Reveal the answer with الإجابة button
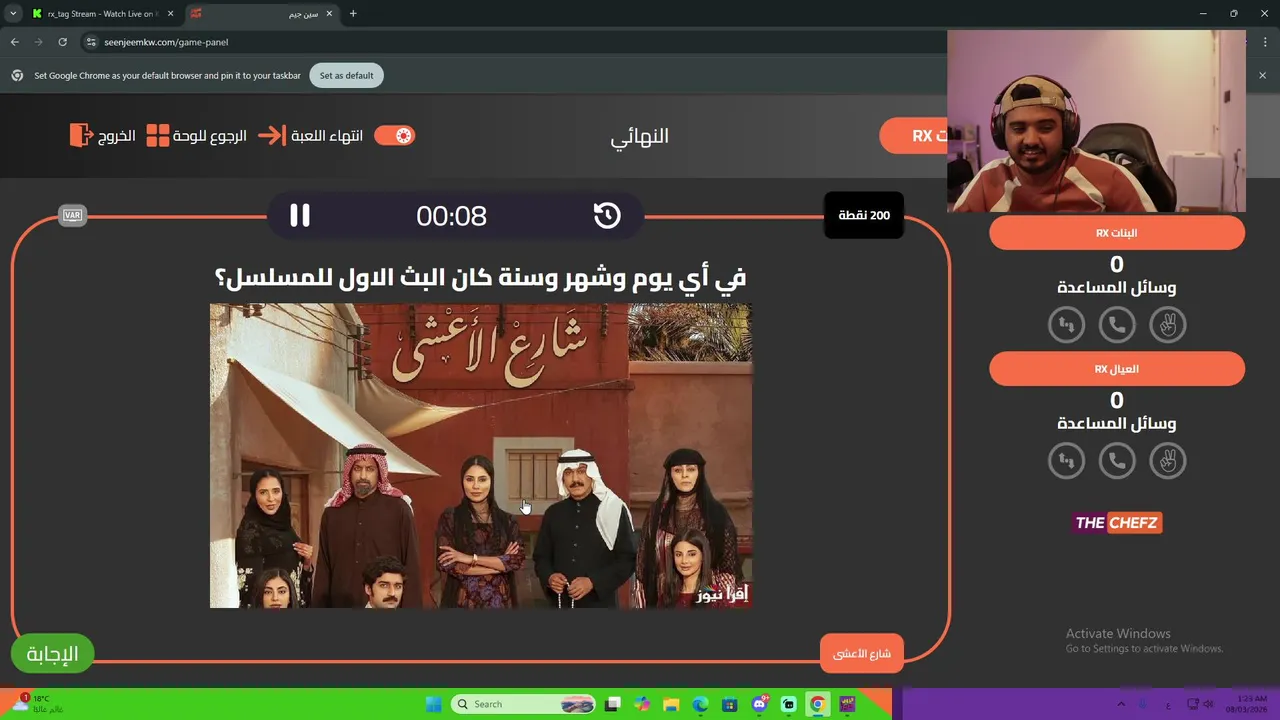1280x720 pixels. coord(52,654)
